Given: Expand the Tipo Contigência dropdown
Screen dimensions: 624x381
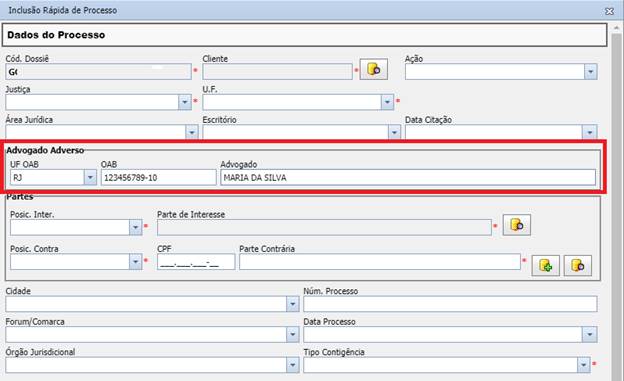Looking at the screenshot, I should (x=584, y=365).
